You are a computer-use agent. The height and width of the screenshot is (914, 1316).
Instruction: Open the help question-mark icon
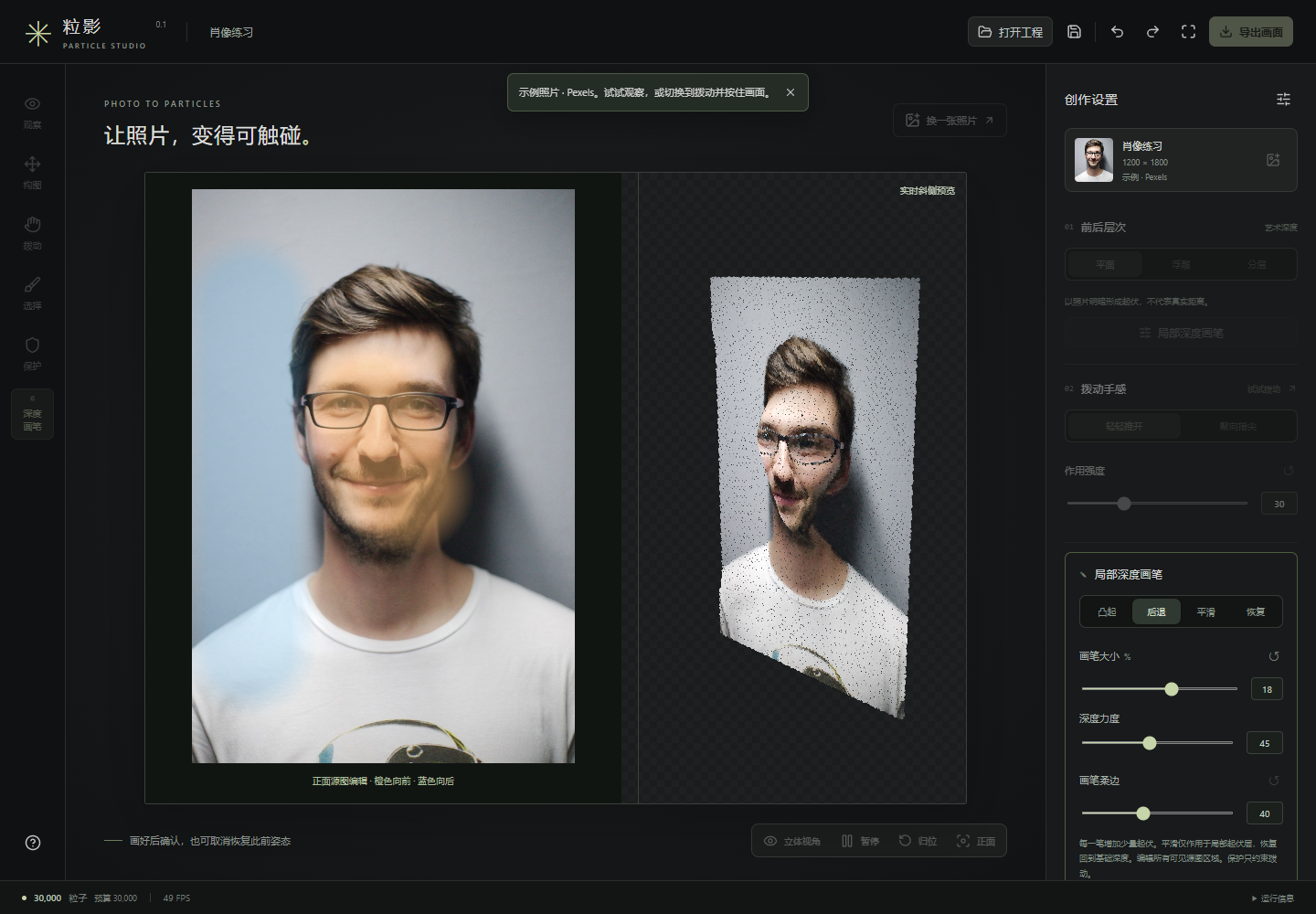tap(33, 843)
